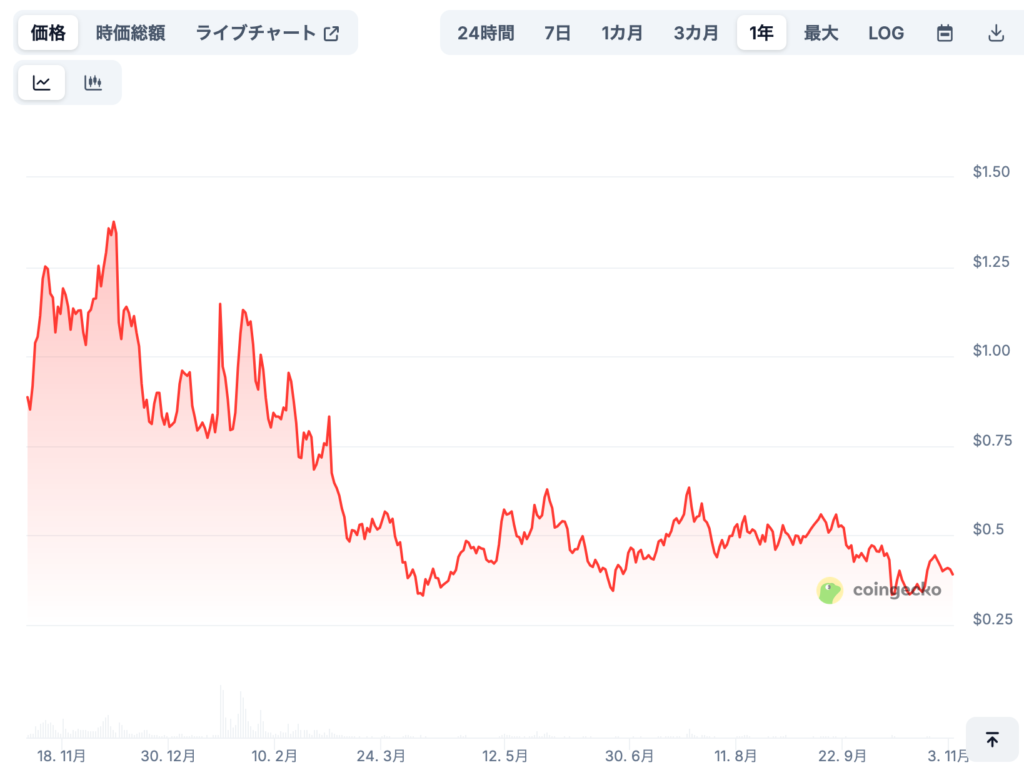Click the external link icon next to ライブチャート
This screenshot has width=1024, height=780.
(x=331, y=32)
